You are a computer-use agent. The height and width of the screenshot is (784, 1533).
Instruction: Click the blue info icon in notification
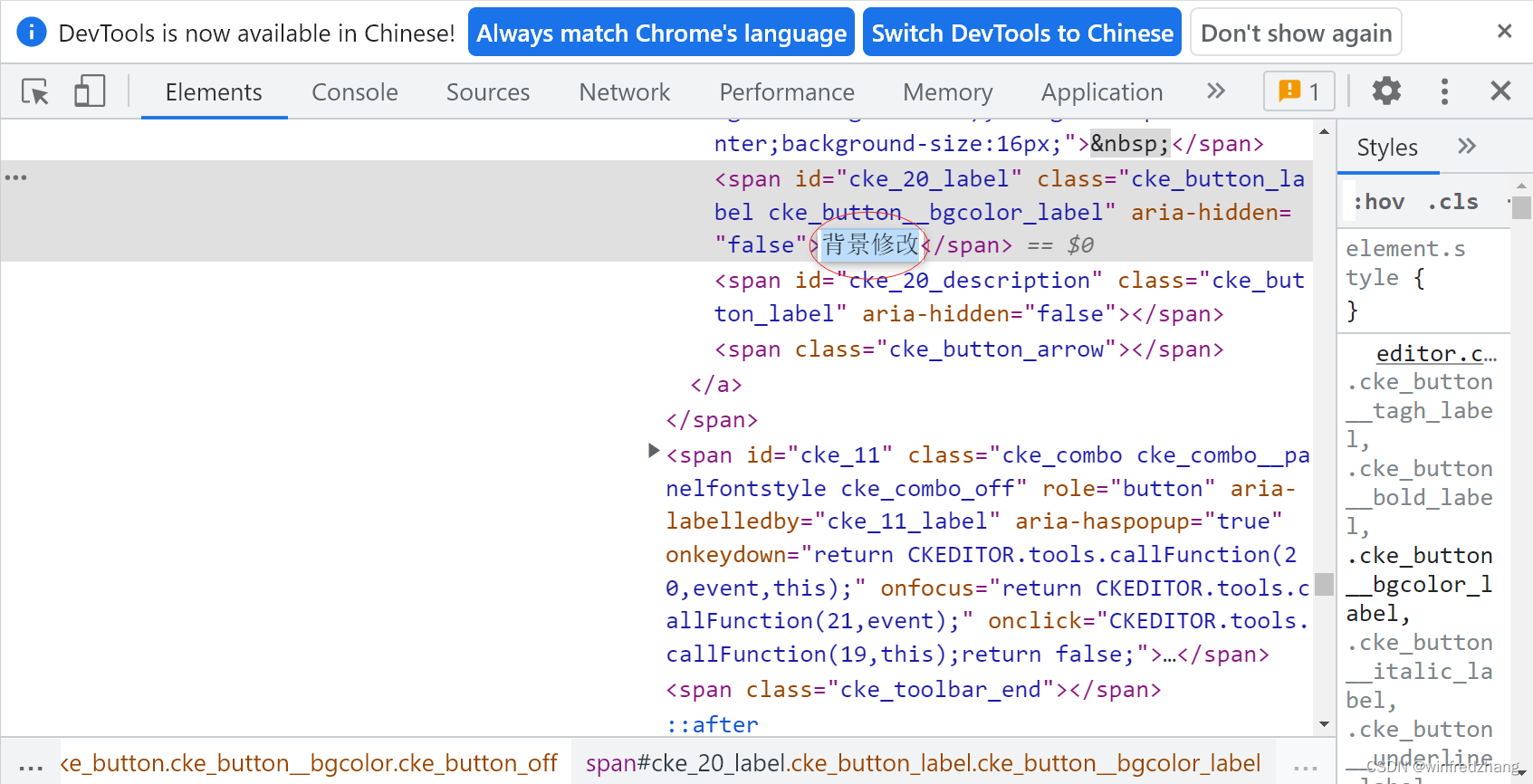pos(32,33)
